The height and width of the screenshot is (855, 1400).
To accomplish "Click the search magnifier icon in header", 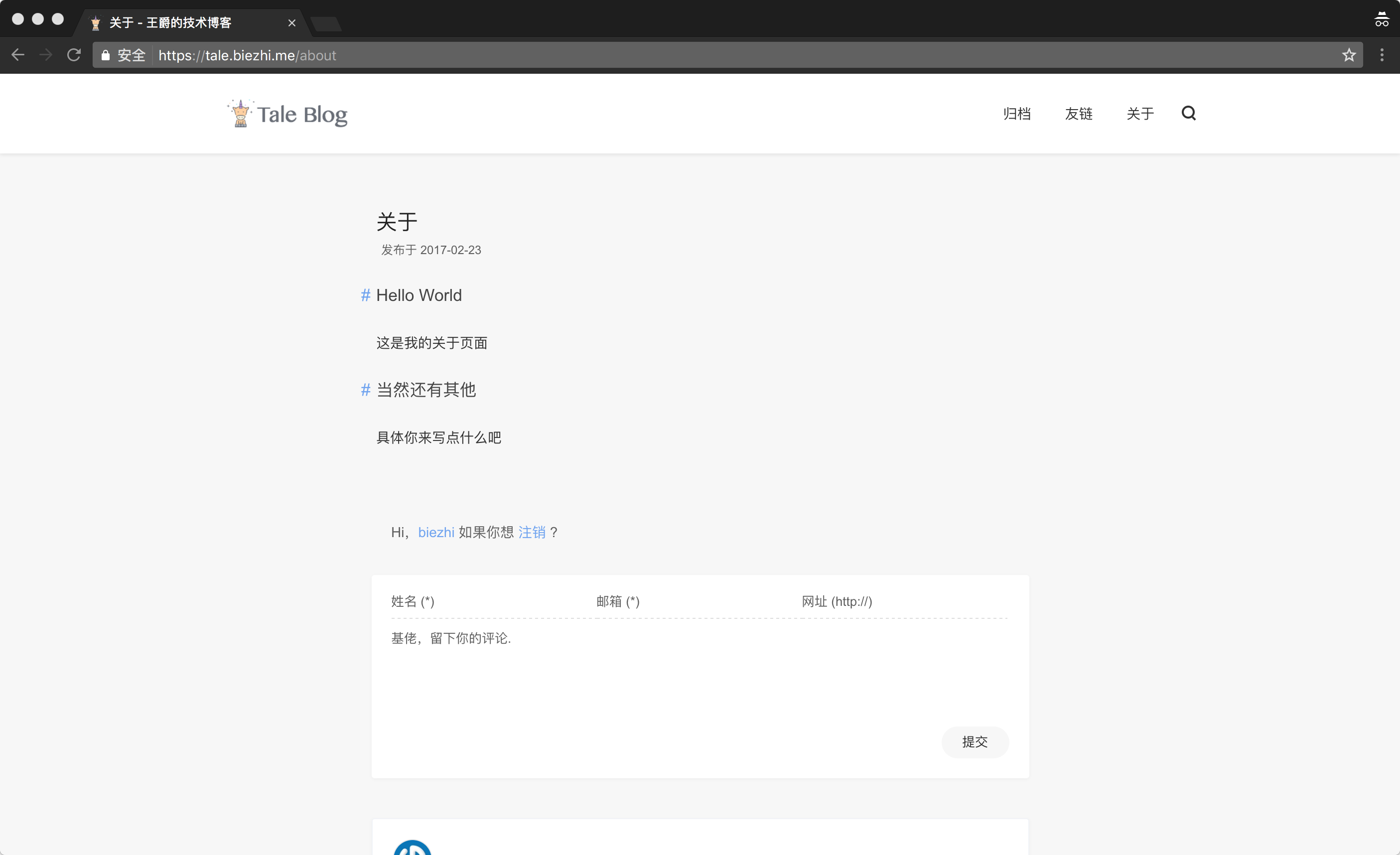I will (x=1188, y=113).
